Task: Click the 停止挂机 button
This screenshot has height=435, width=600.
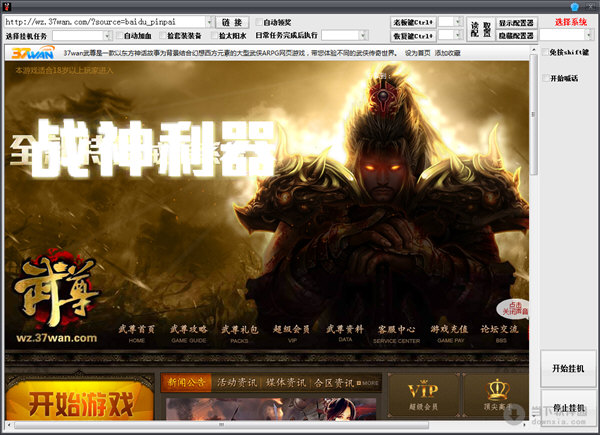Action: (x=568, y=407)
